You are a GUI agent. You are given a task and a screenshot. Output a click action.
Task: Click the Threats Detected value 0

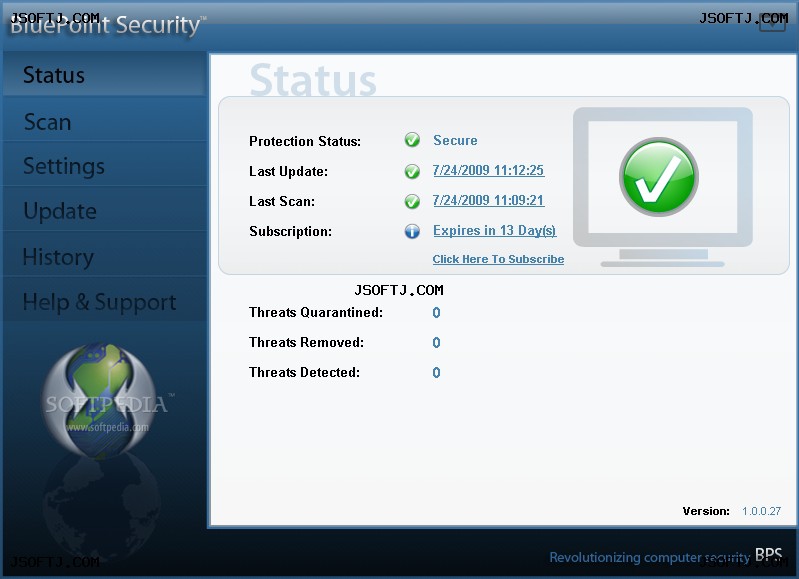pos(436,373)
